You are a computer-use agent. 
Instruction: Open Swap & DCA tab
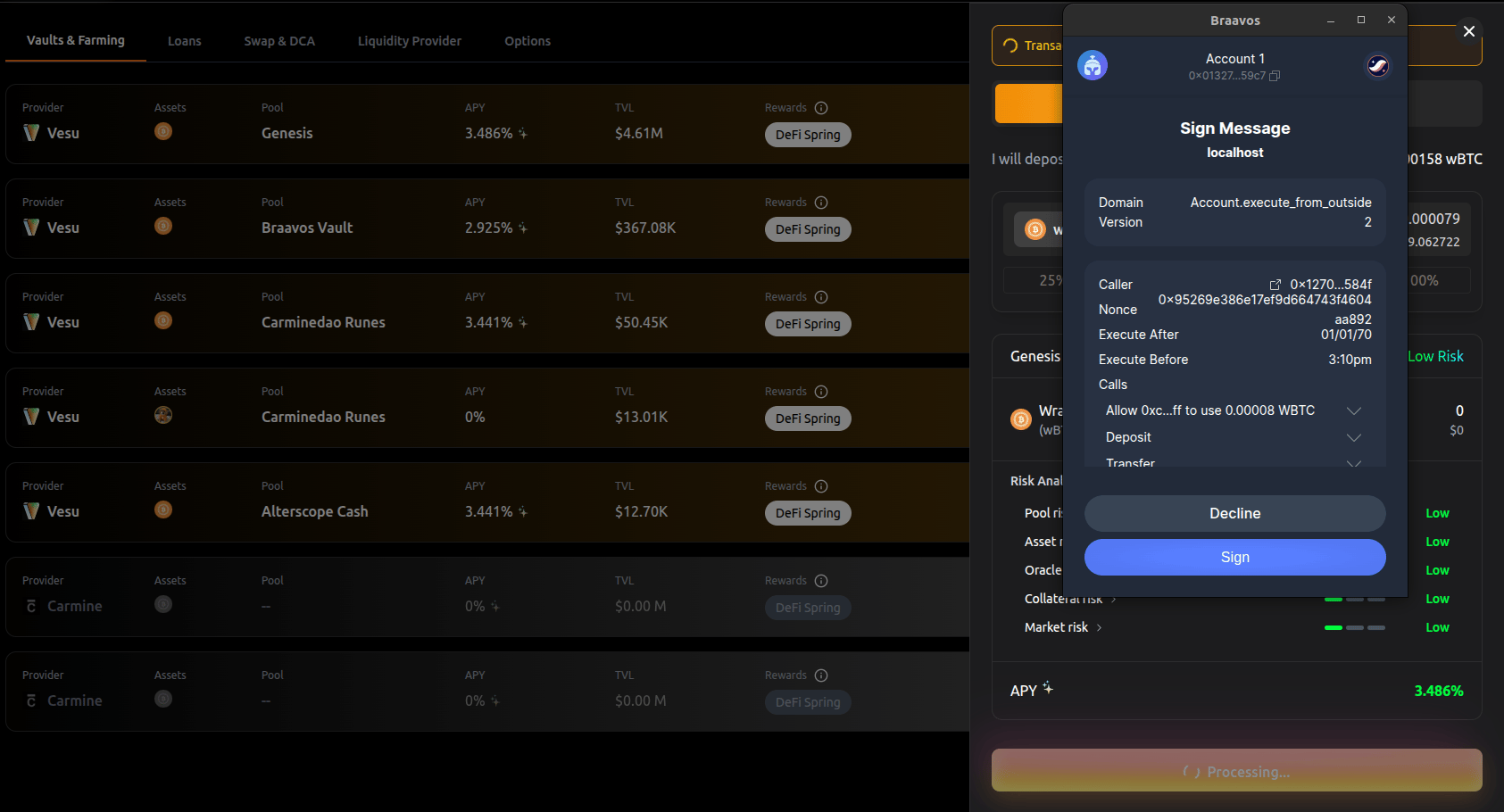279,41
